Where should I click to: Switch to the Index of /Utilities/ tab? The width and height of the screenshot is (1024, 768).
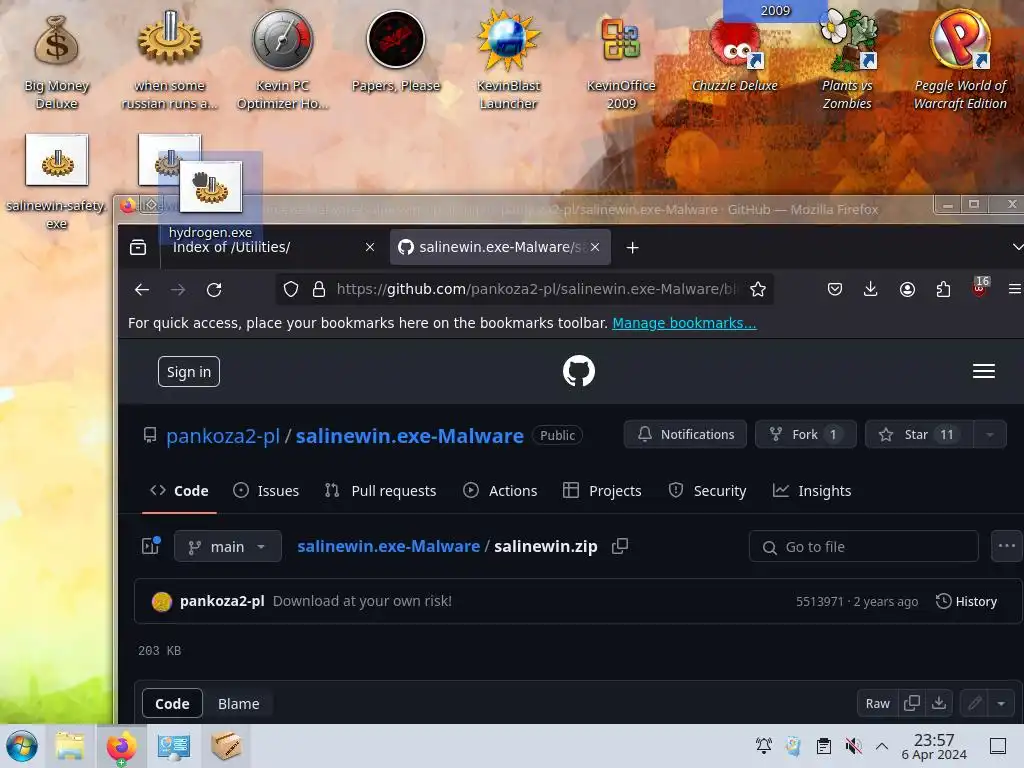tap(261, 248)
